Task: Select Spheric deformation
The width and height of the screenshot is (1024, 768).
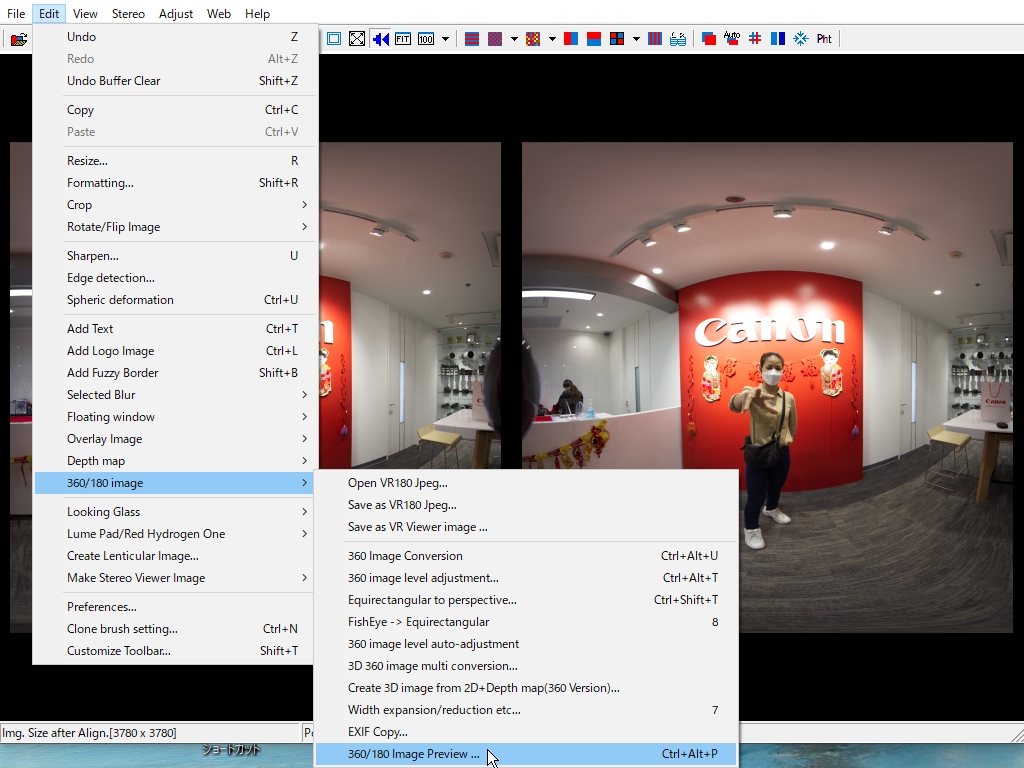Action: 175,300
